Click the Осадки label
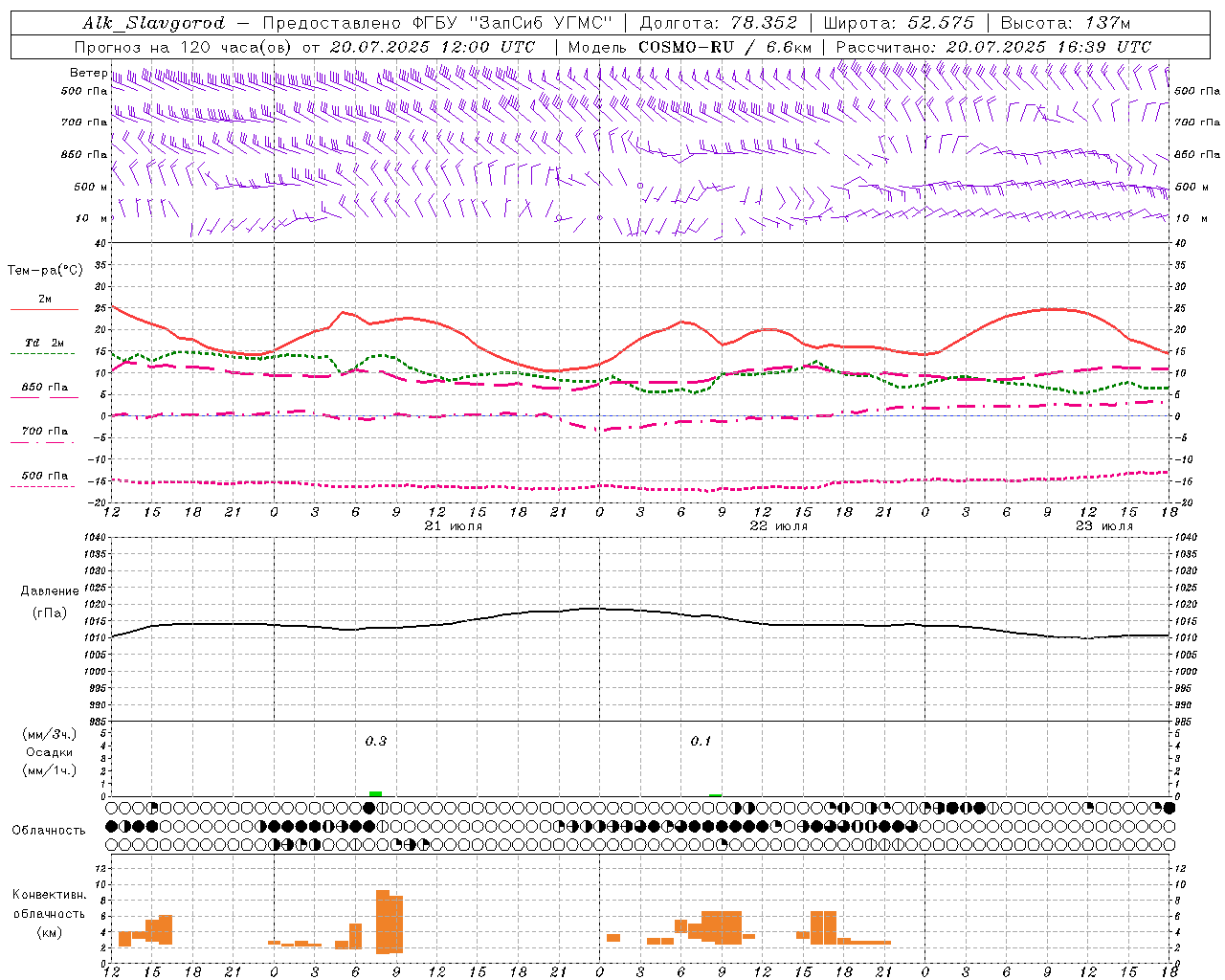The height and width of the screenshot is (980, 1225). (x=50, y=752)
